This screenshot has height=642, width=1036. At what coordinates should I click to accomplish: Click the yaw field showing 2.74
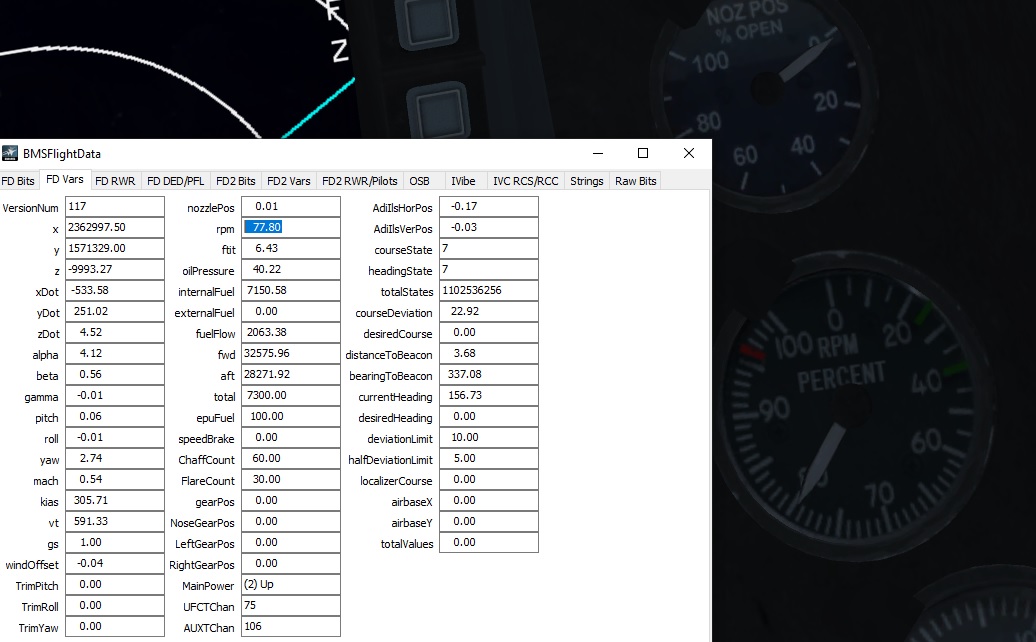pos(115,458)
